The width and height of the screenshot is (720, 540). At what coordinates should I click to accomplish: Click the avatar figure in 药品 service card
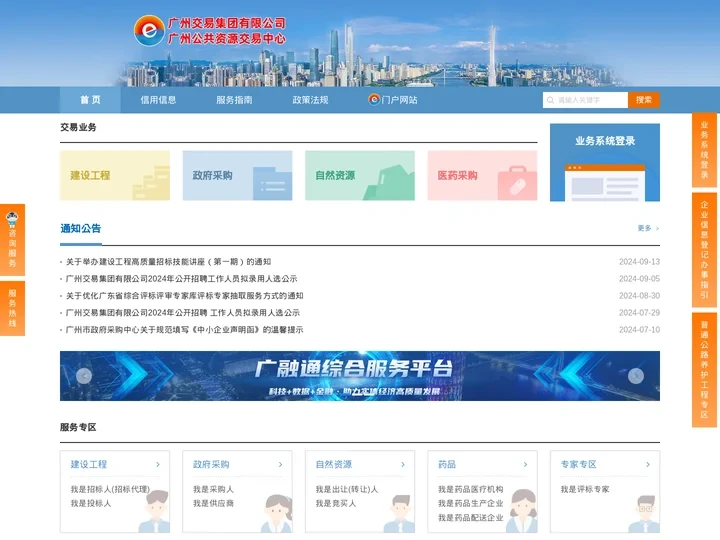(523, 511)
